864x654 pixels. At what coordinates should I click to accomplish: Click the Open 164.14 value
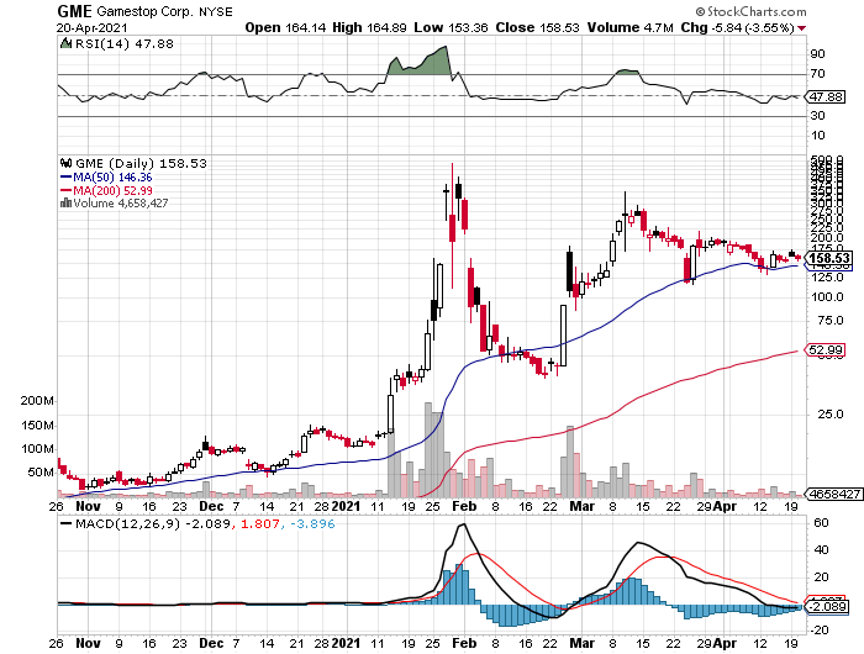point(285,28)
